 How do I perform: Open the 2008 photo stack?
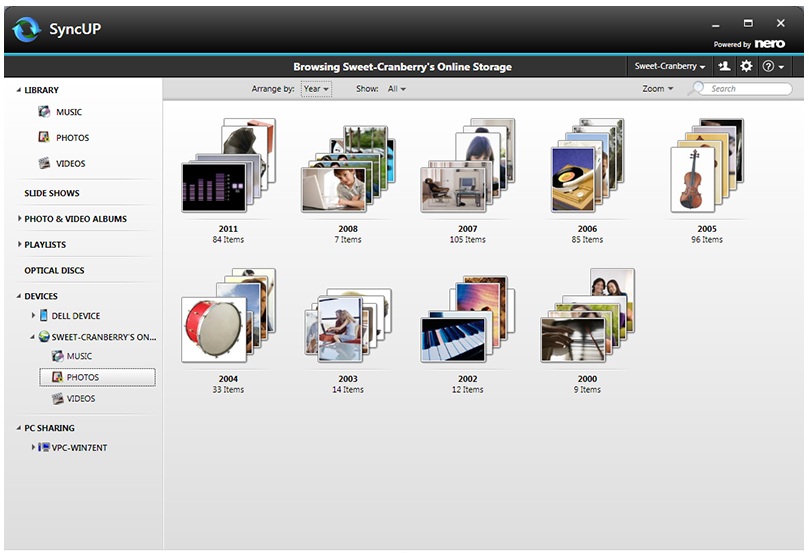(348, 169)
